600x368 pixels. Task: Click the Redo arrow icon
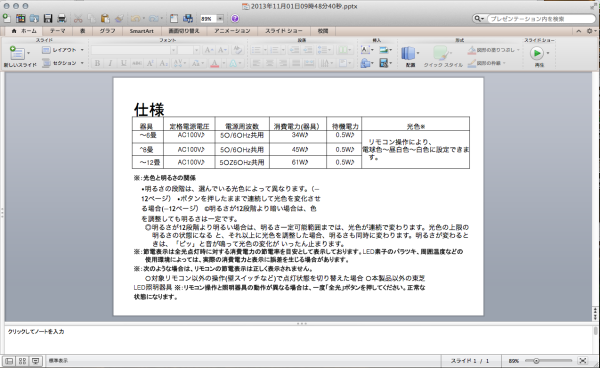(153, 18)
